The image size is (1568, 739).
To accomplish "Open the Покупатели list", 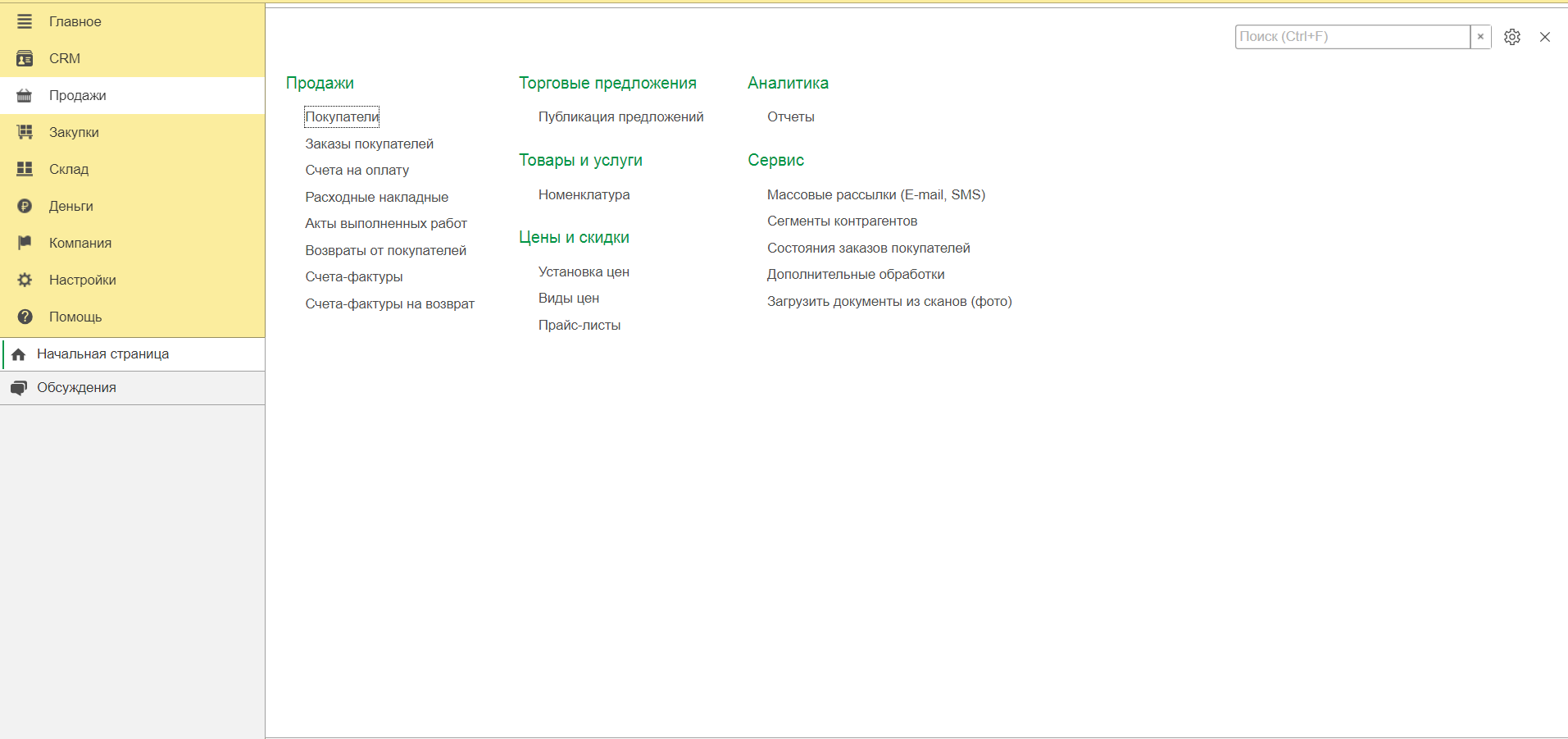I will pyautogui.click(x=342, y=117).
